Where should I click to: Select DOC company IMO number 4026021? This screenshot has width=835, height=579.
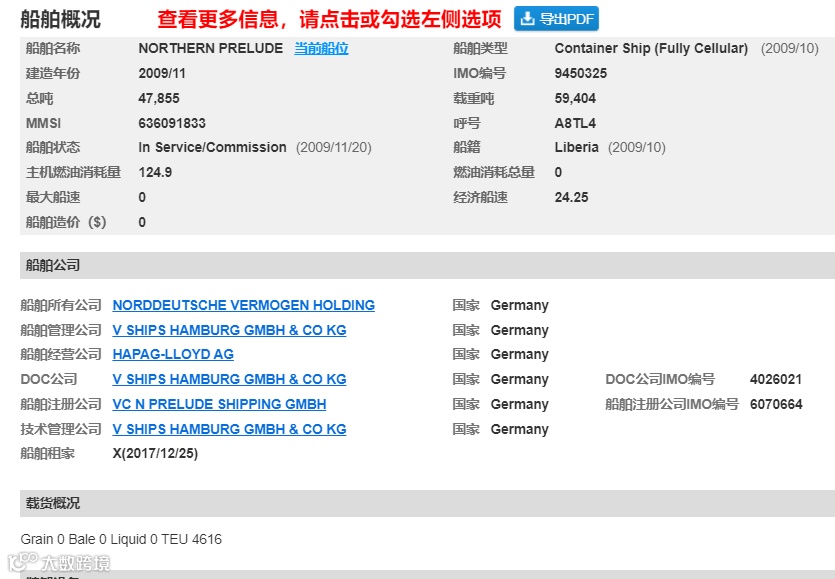pyautogui.click(x=776, y=379)
